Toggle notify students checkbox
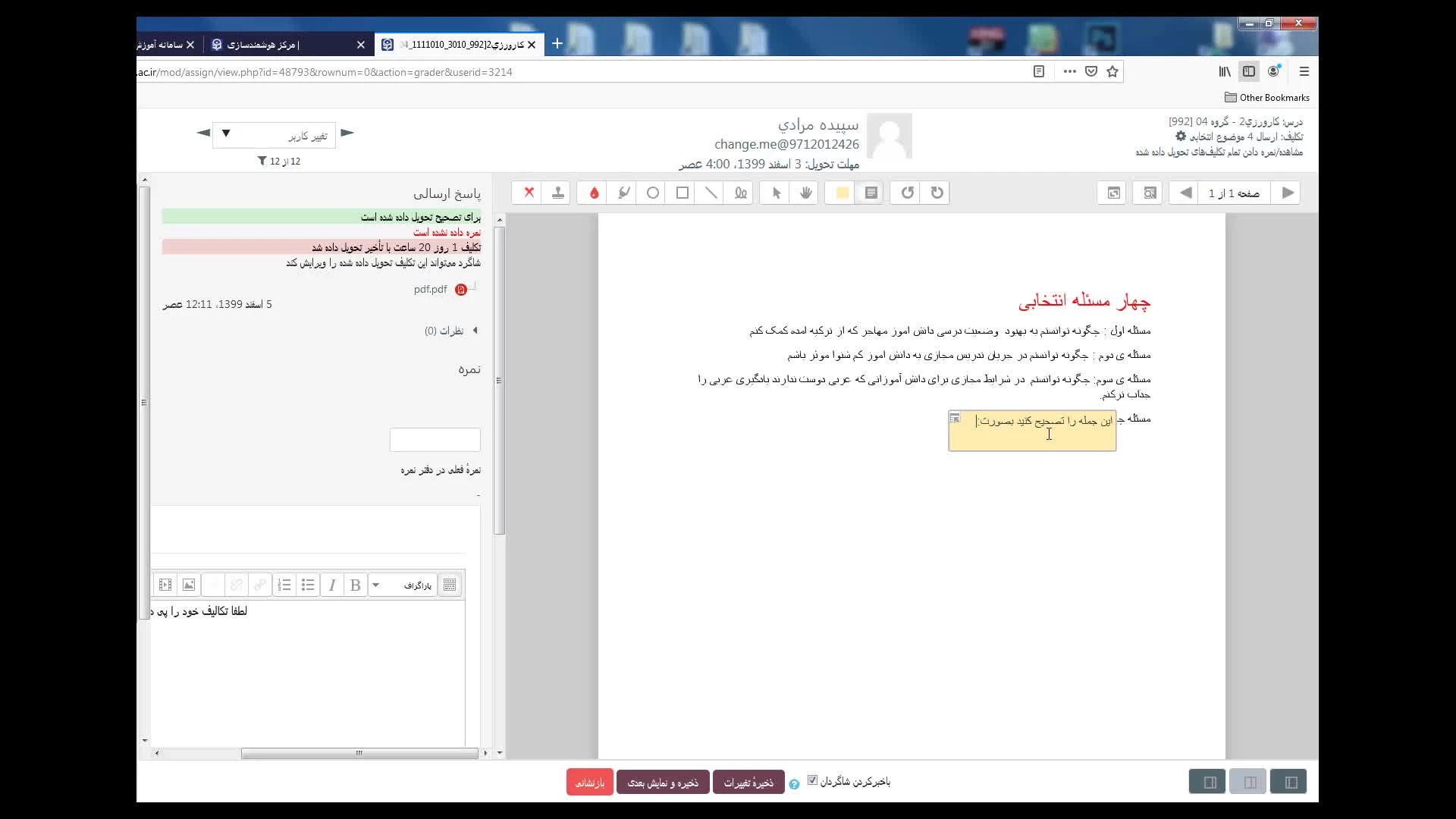The width and height of the screenshot is (1456, 819). point(812,780)
